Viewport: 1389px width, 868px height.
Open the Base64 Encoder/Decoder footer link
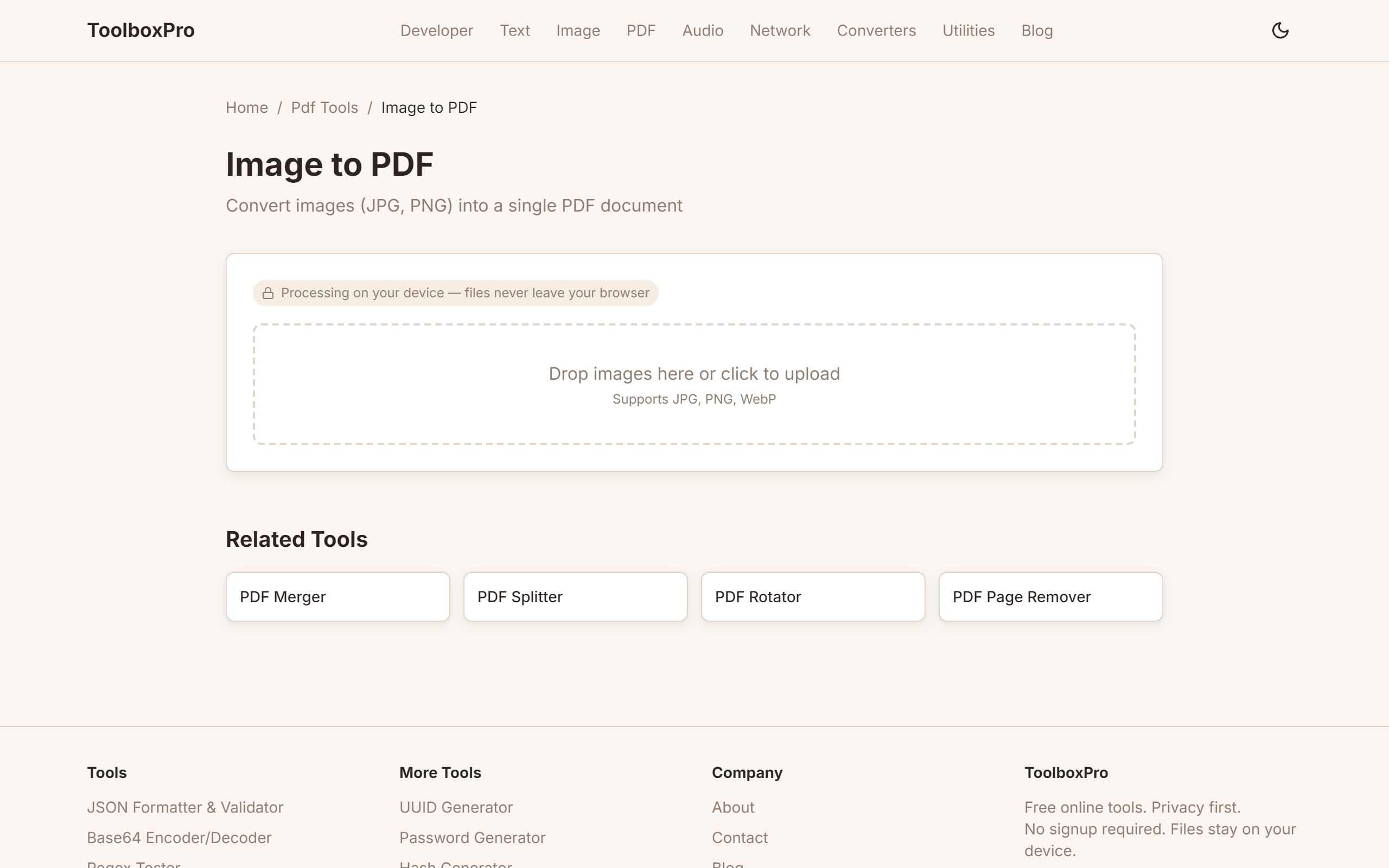pos(179,838)
